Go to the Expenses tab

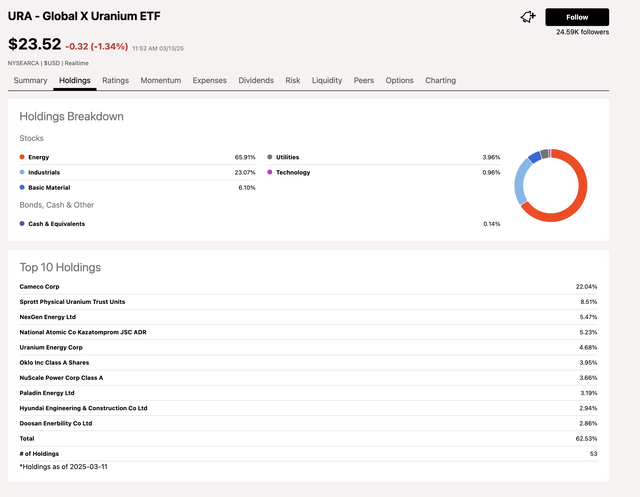coord(209,80)
